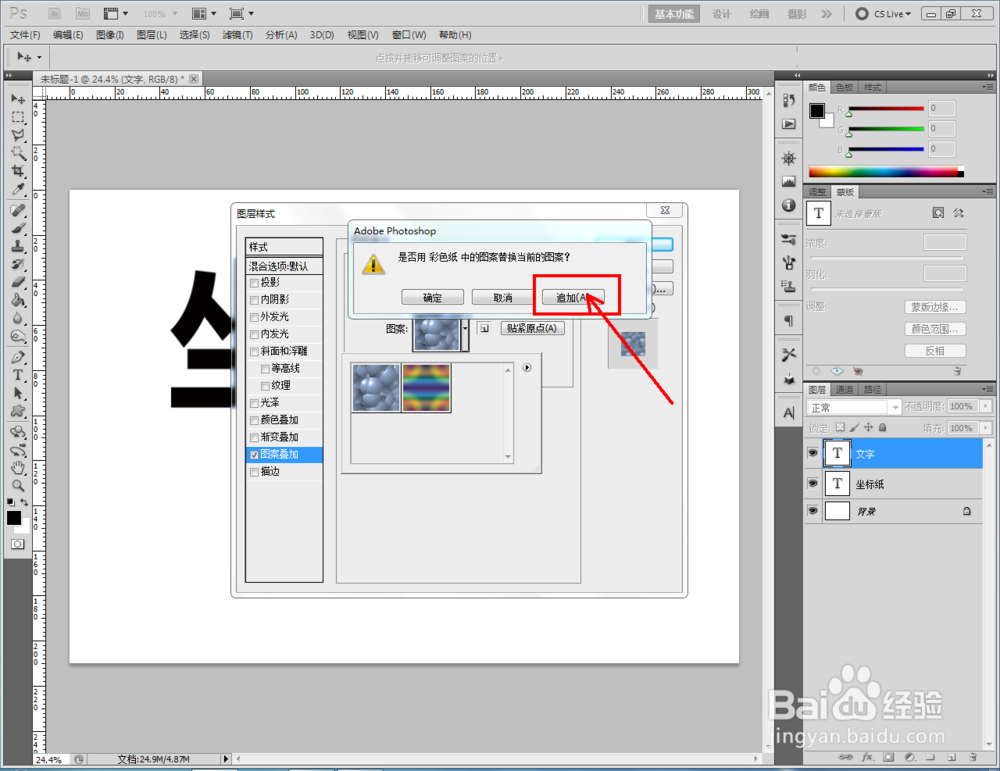
Task: Open the 正常 blend mode dropdown
Action: click(855, 406)
